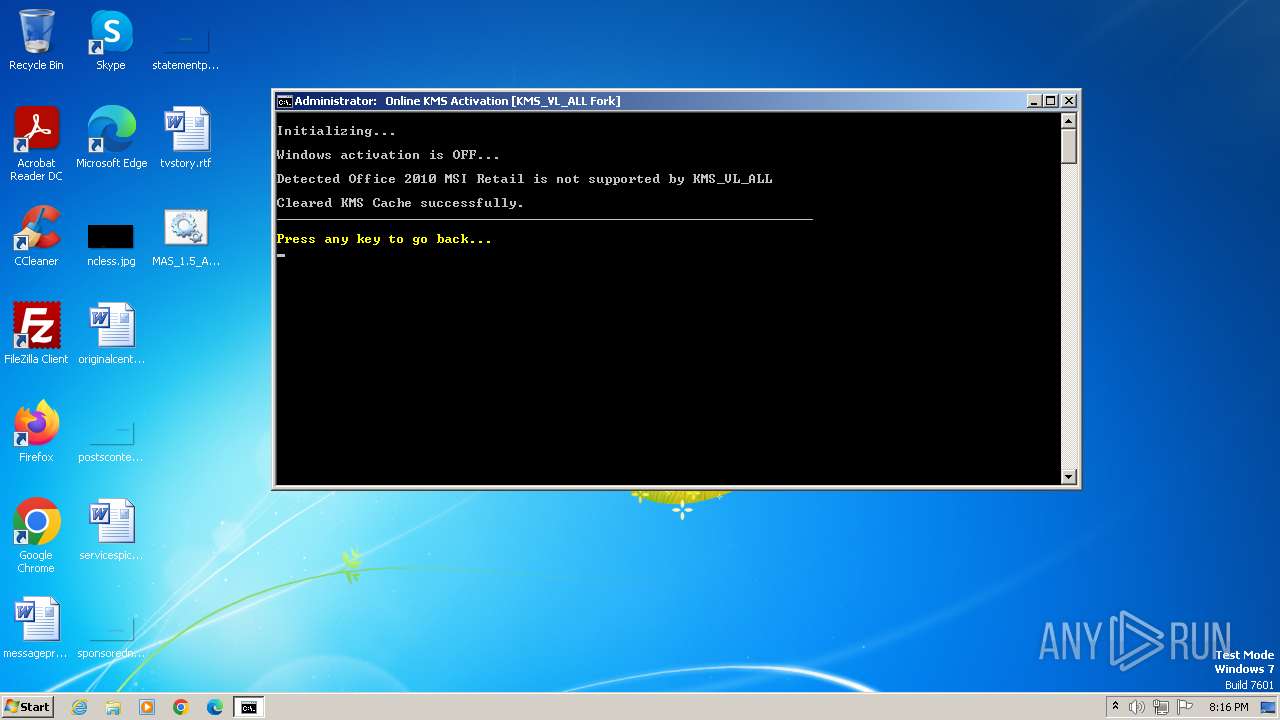
Task: Open Internet Explorer from the taskbar
Action: tap(80, 707)
